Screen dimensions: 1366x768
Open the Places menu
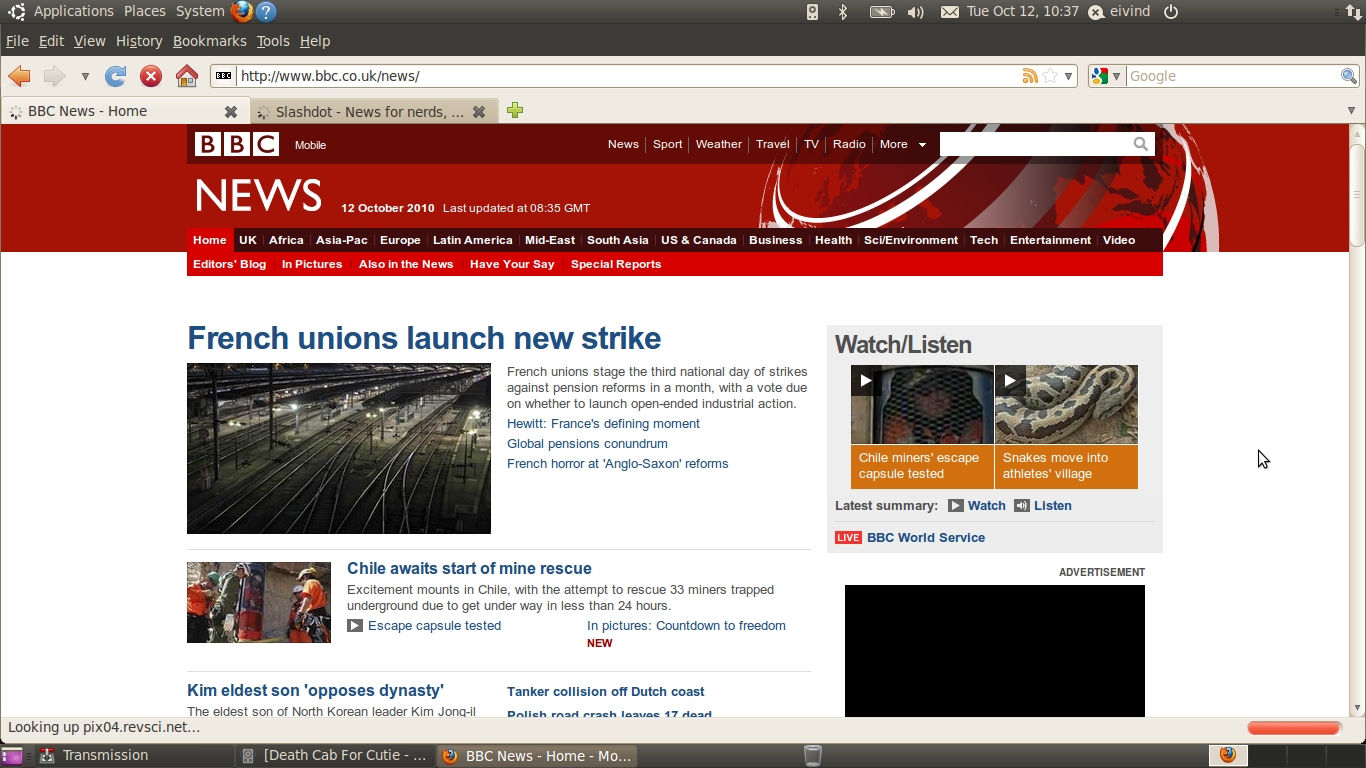[145, 11]
